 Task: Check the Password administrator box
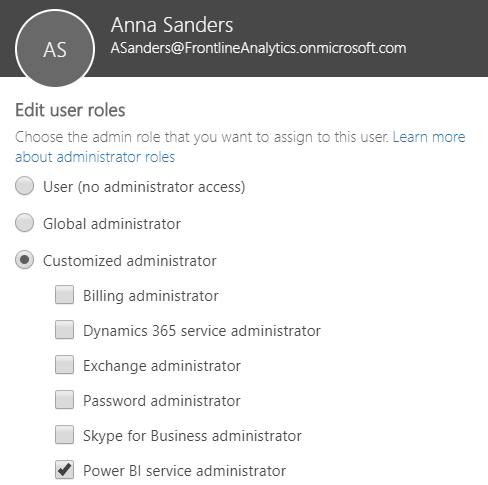64,400
